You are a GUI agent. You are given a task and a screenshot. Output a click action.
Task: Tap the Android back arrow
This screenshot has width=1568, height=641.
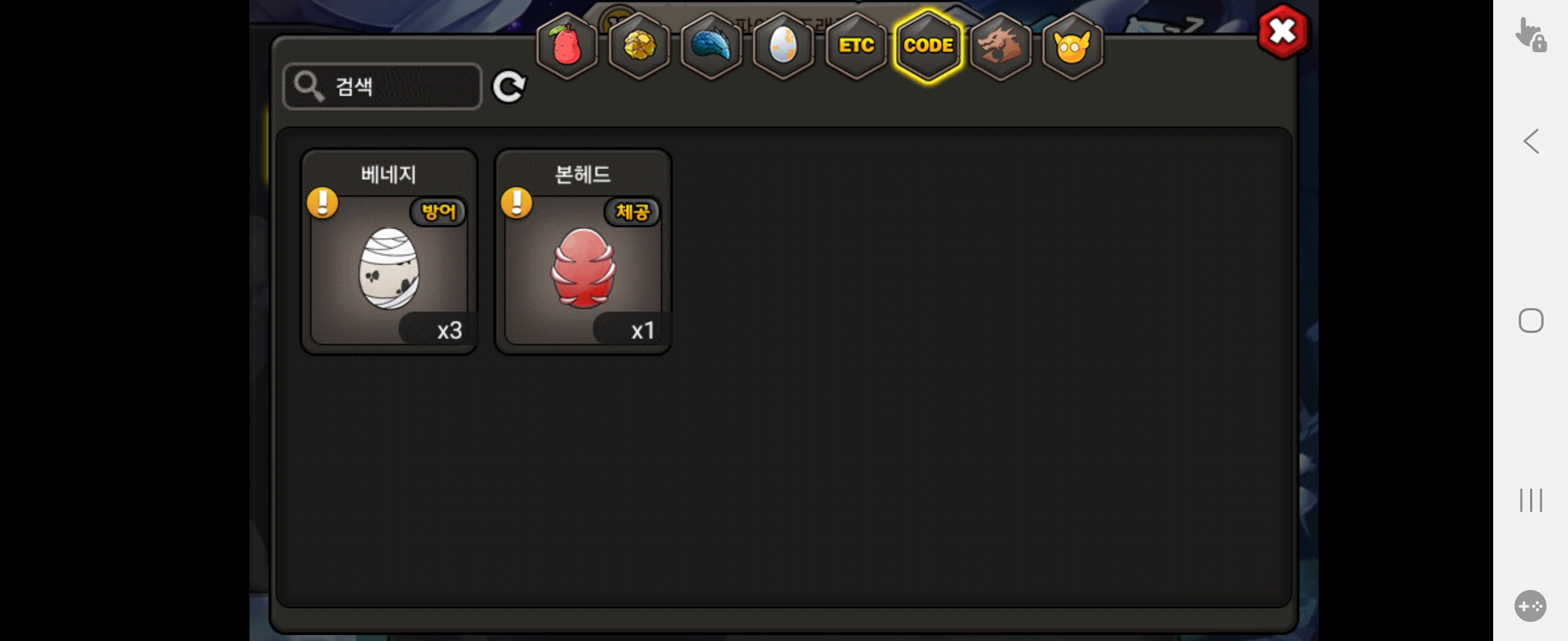(1531, 142)
